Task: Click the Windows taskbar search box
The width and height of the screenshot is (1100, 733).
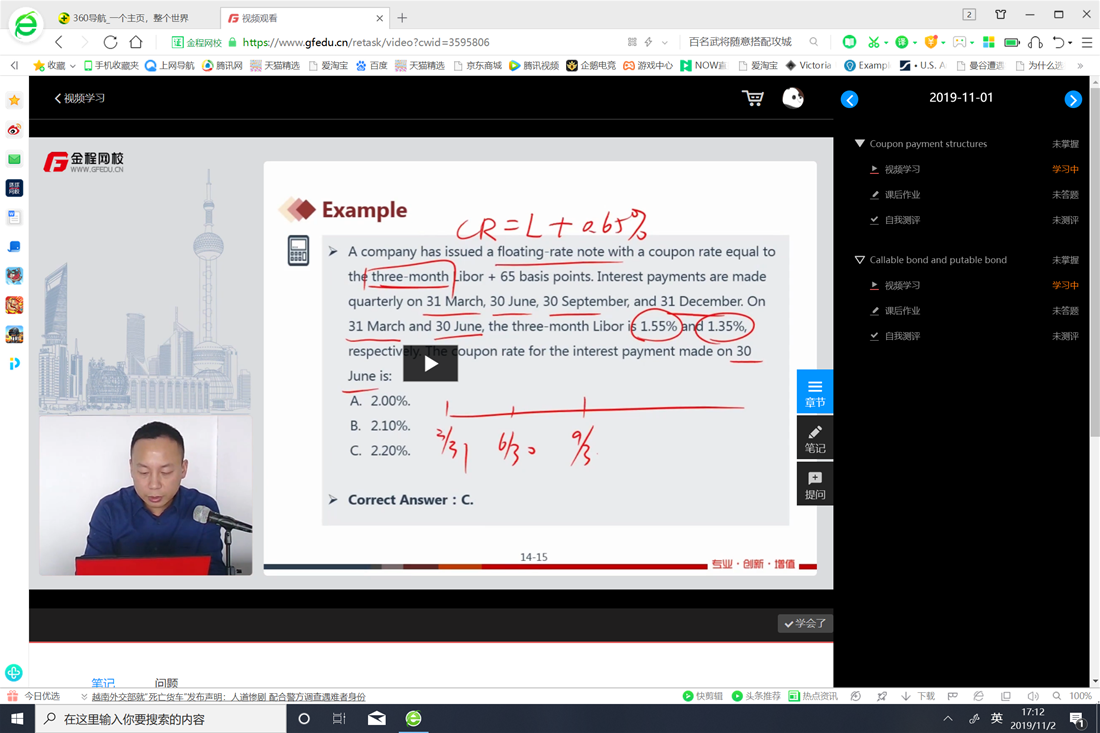Action: coord(160,719)
